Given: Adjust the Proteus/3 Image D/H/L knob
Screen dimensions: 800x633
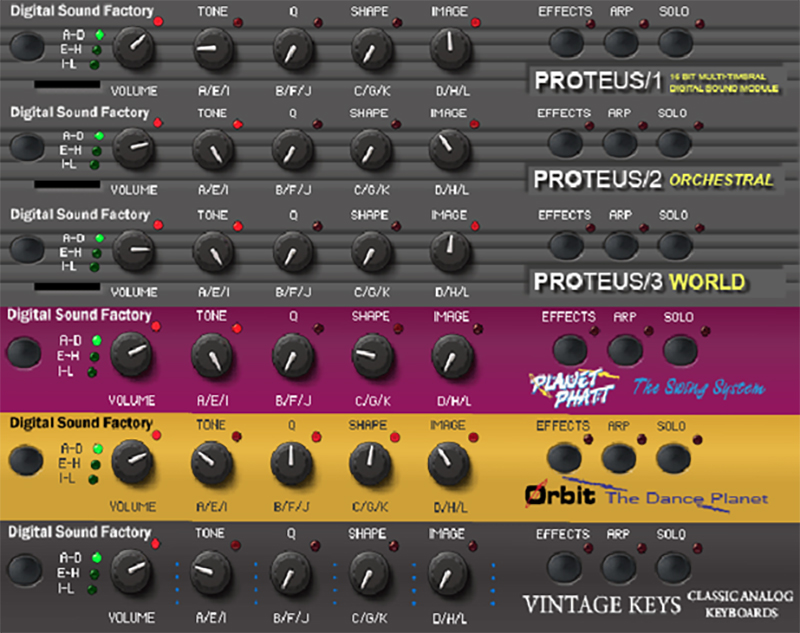Looking at the screenshot, I should tap(451, 251).
